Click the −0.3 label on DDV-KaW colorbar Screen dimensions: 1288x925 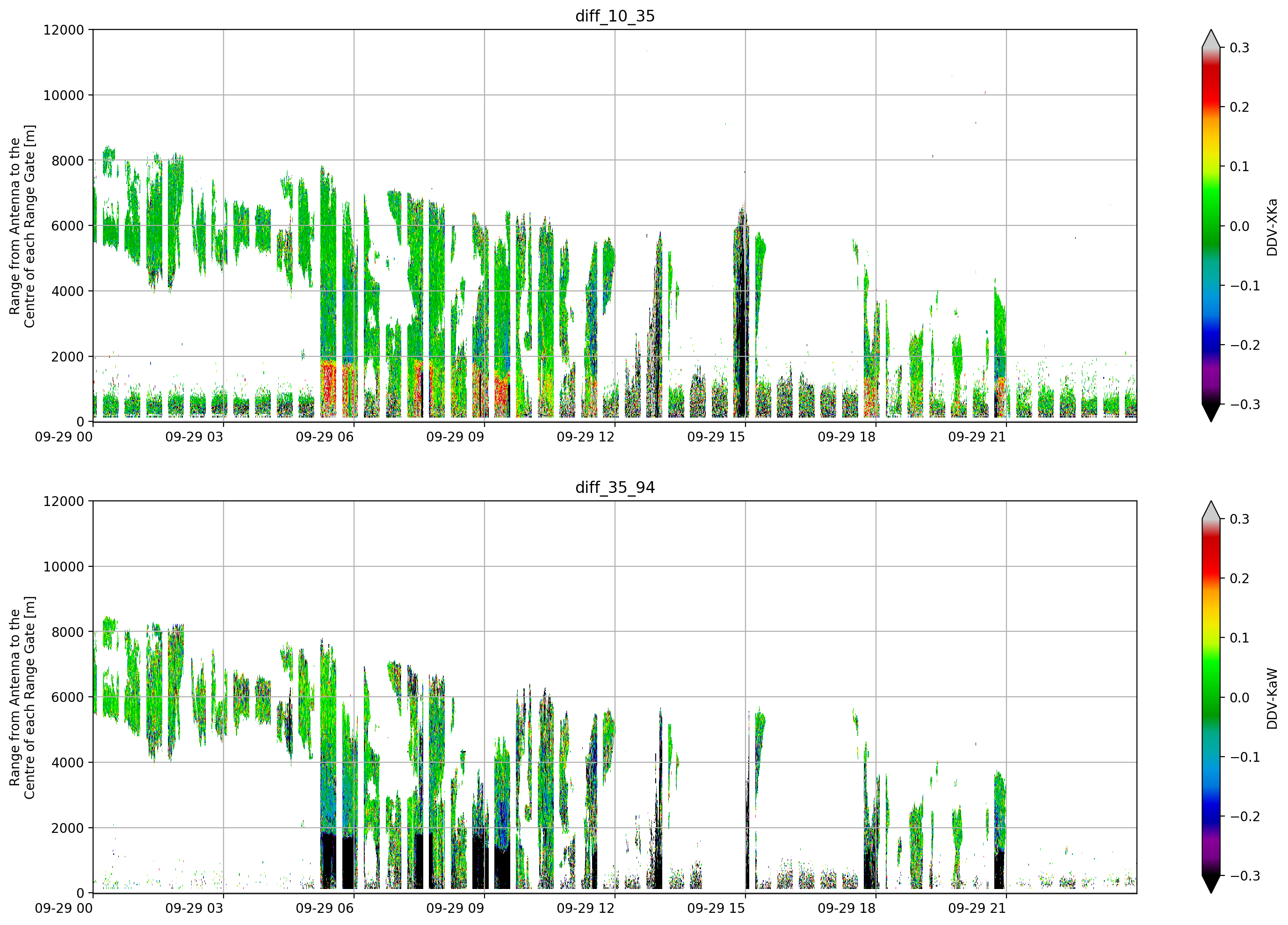click(x=1245, y=875)
